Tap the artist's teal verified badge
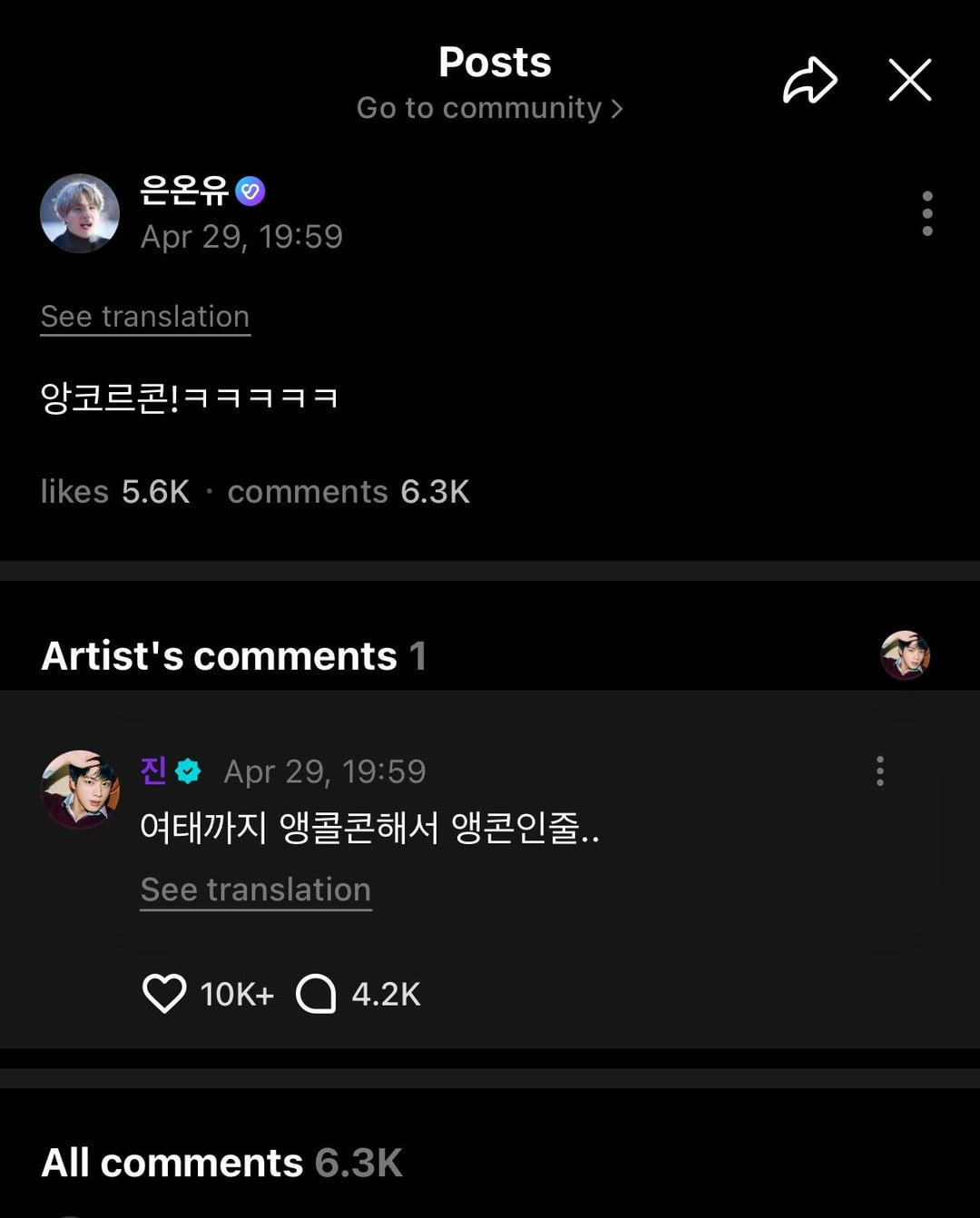980x1218 pixels. 188,771
